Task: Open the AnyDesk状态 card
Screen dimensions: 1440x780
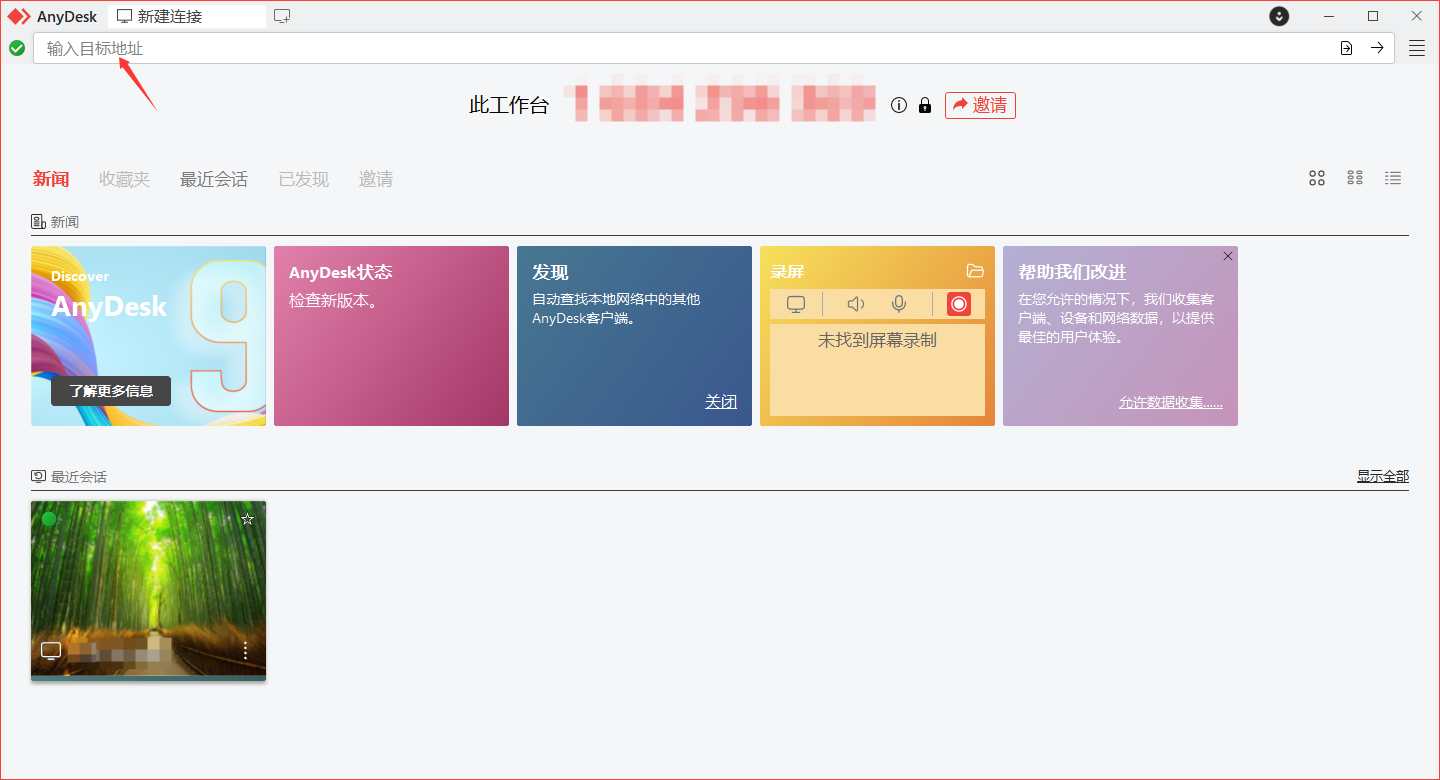Action: 391,336
